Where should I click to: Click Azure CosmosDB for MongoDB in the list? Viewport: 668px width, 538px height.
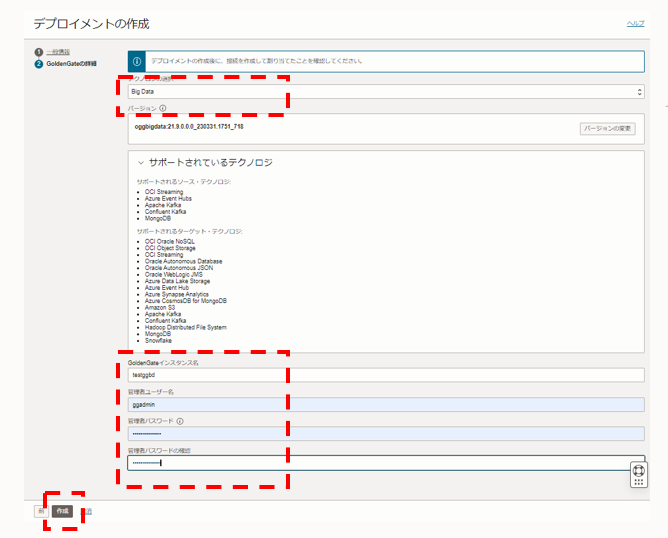coord(186,301)
